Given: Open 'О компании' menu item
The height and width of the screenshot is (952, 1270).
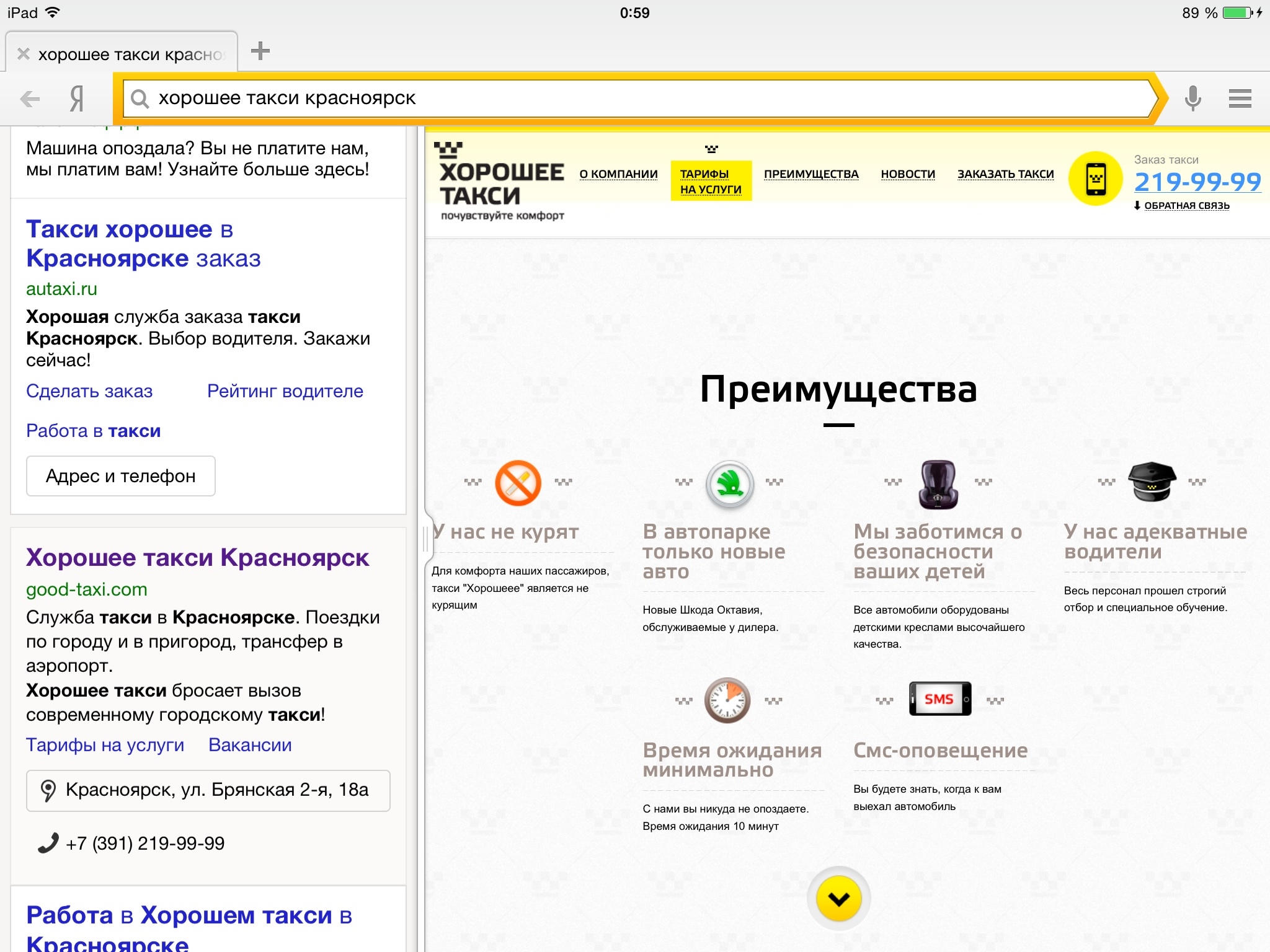Looking at the screenshot, I should pos(619,174).
